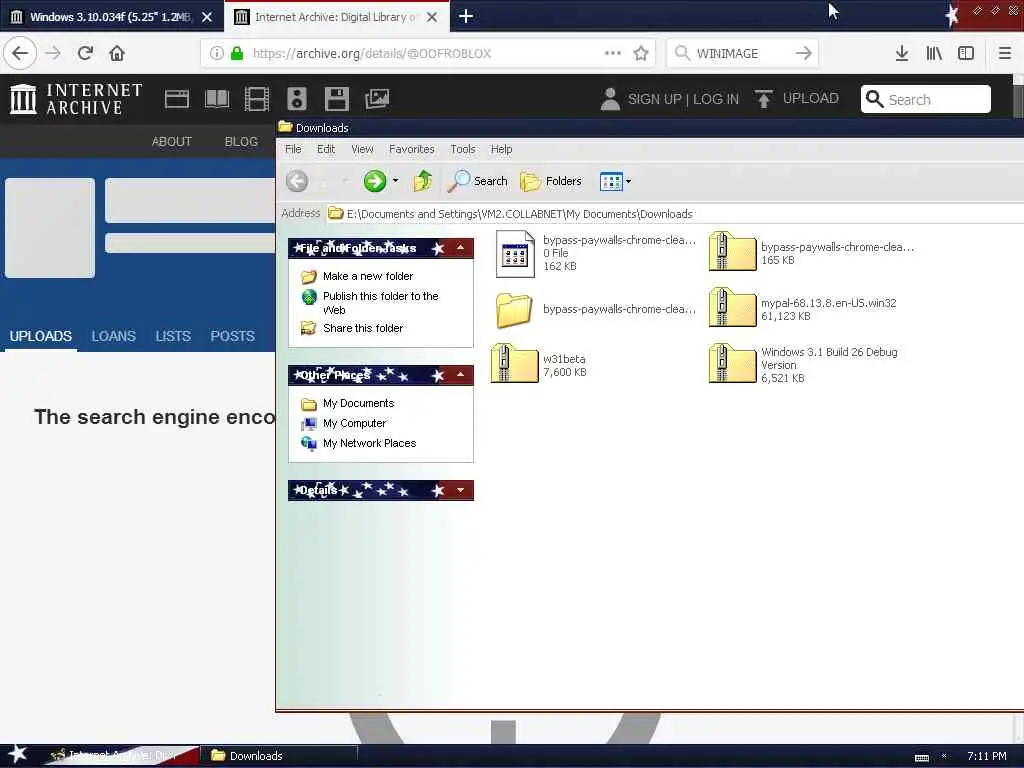Click the Internet Archive Search box
The image size is (1024, 768).
pos(926,99)
